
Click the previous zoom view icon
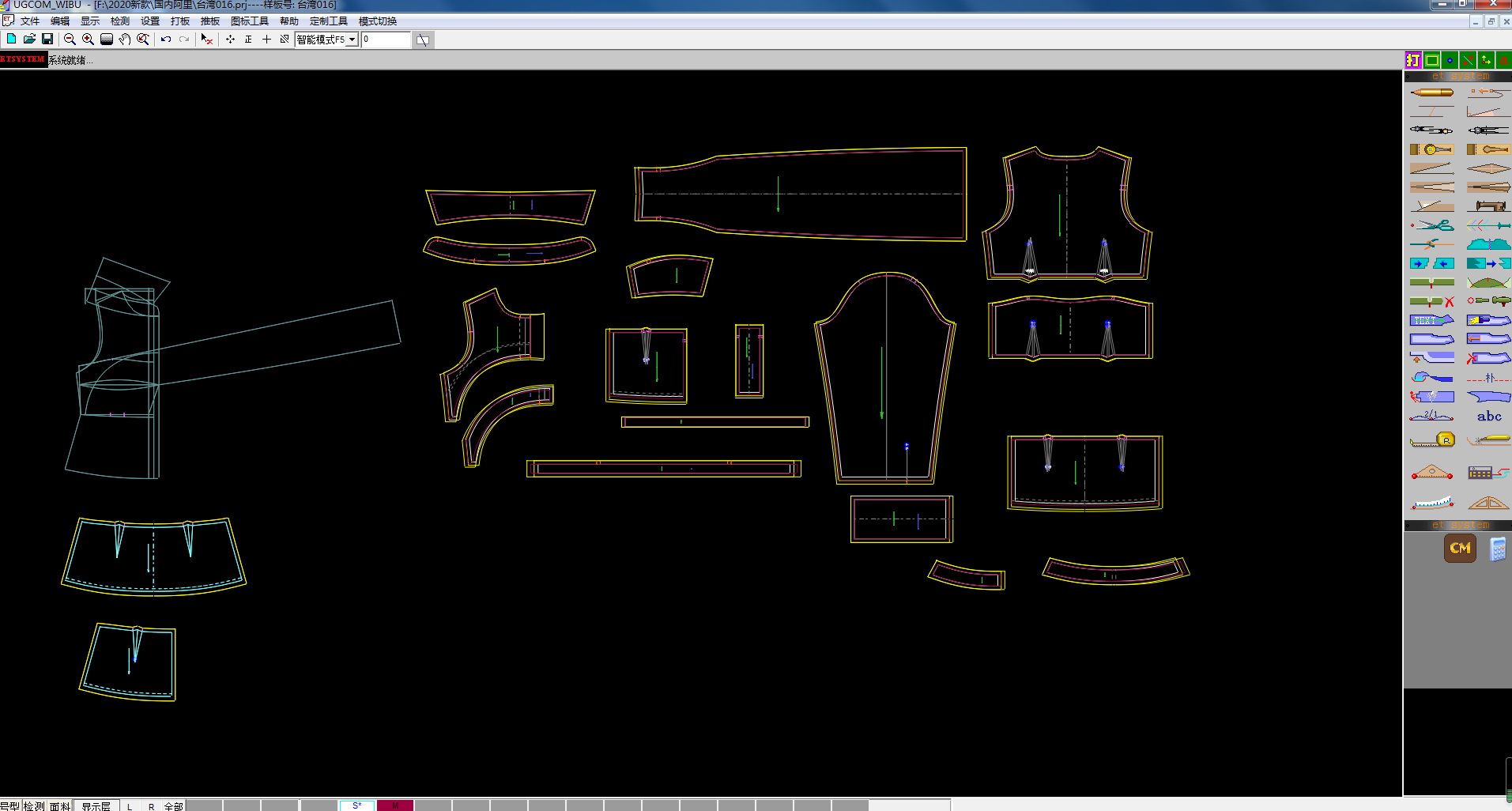[x=143, y=39]
